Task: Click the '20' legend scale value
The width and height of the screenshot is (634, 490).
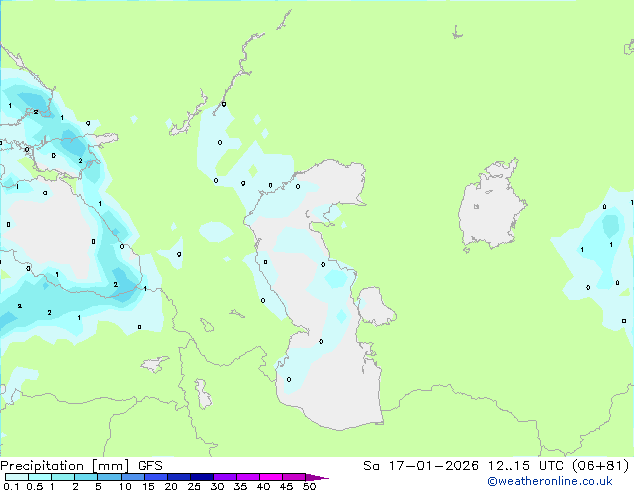Action: [x=171, y=486]
